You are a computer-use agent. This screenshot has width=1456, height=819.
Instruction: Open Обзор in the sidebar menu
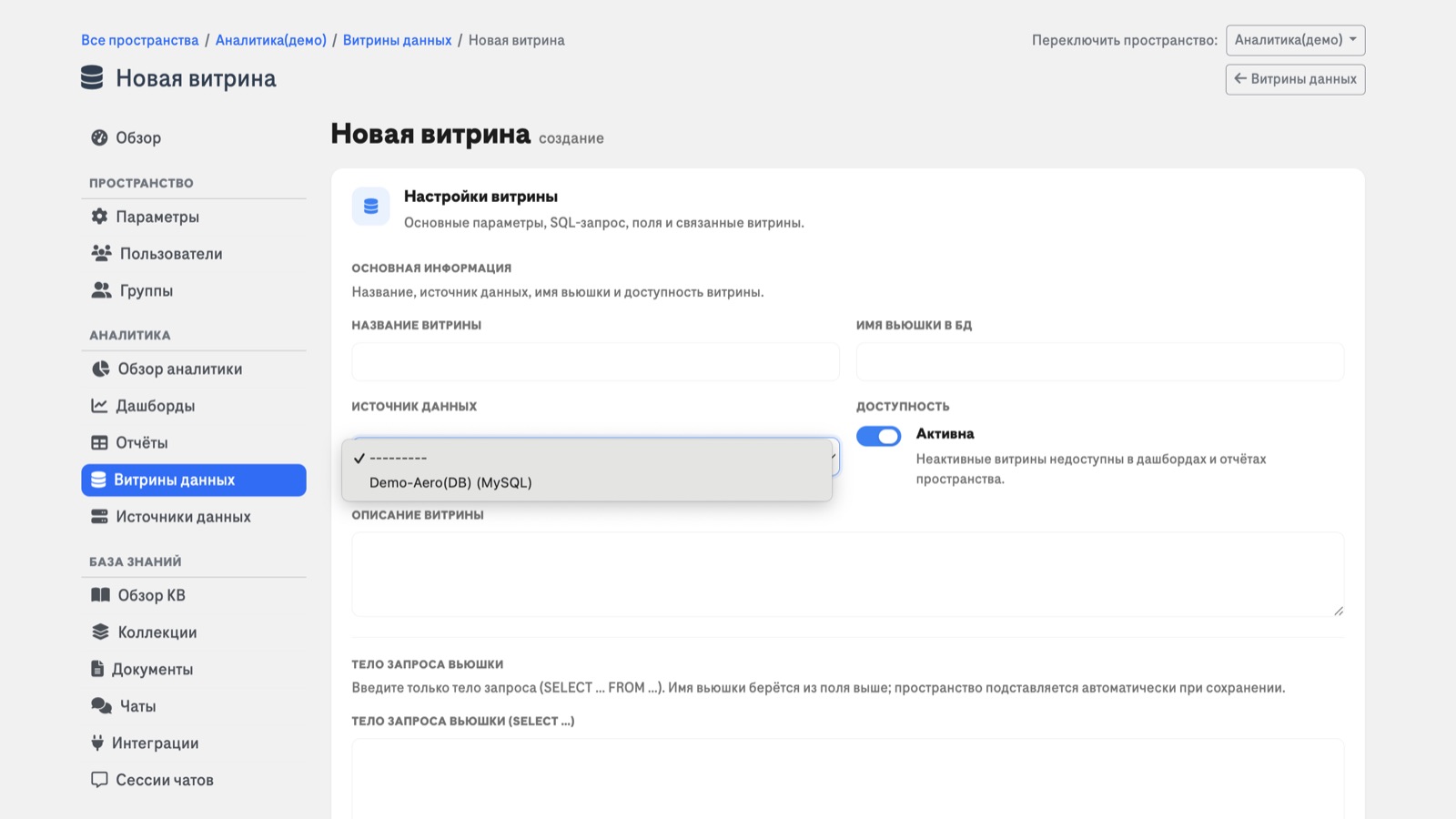(193, 137)
